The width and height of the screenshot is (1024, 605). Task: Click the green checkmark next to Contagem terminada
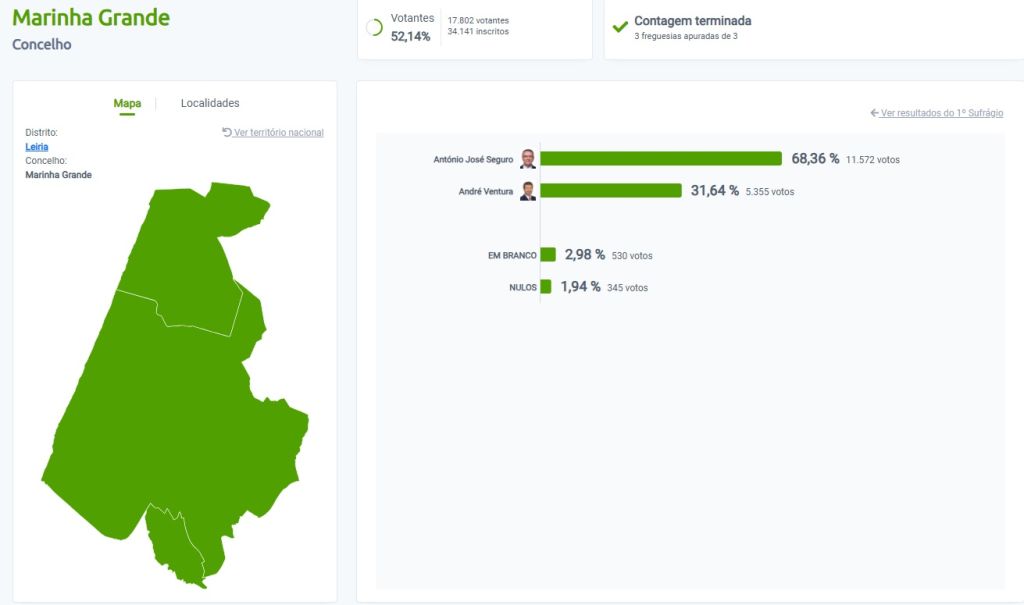pos(620,27)
